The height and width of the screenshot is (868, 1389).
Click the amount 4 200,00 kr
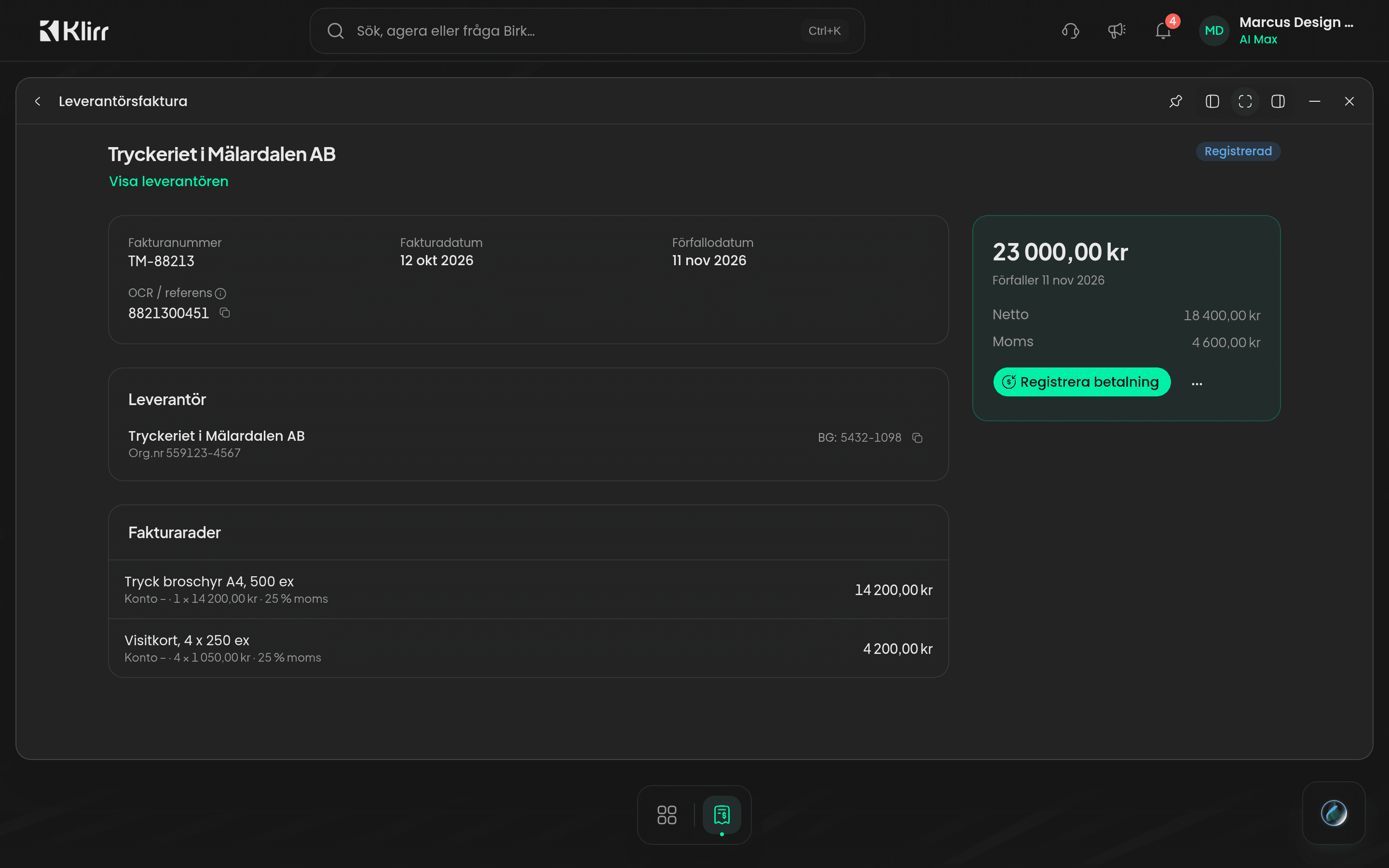click(x=898, y=649)
